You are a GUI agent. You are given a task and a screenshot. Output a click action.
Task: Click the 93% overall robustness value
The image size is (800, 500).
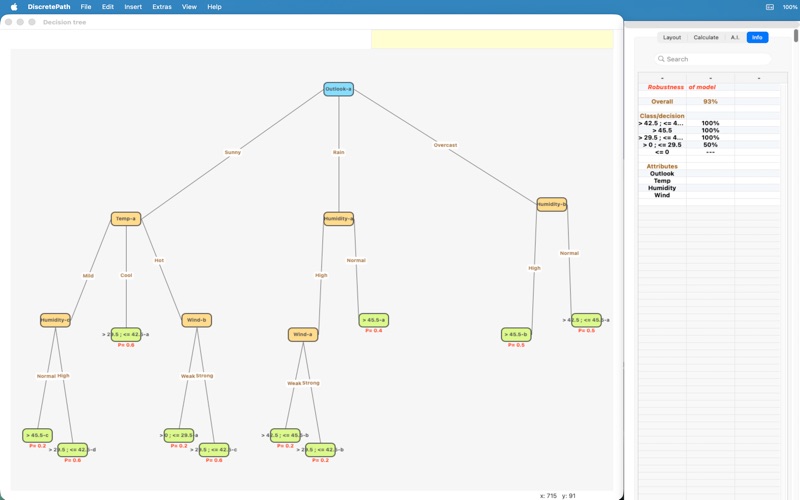click(710, 102)
